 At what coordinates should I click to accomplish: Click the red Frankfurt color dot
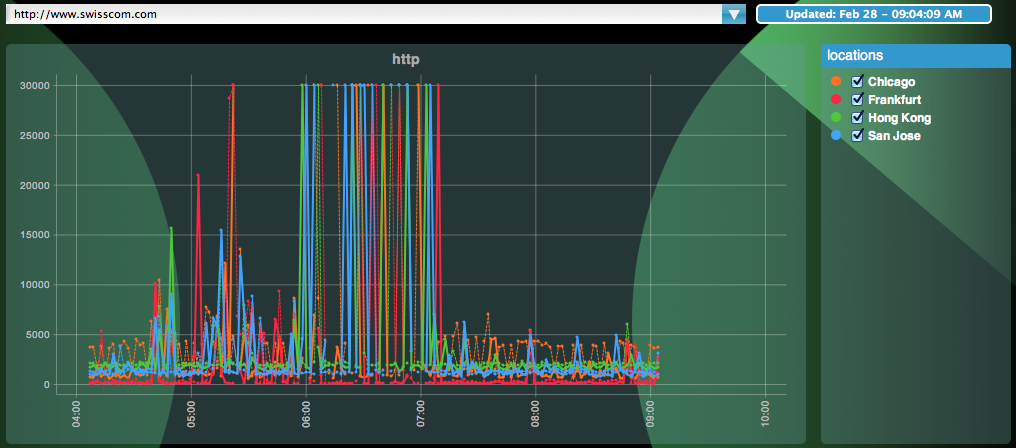tap(836, 100)
